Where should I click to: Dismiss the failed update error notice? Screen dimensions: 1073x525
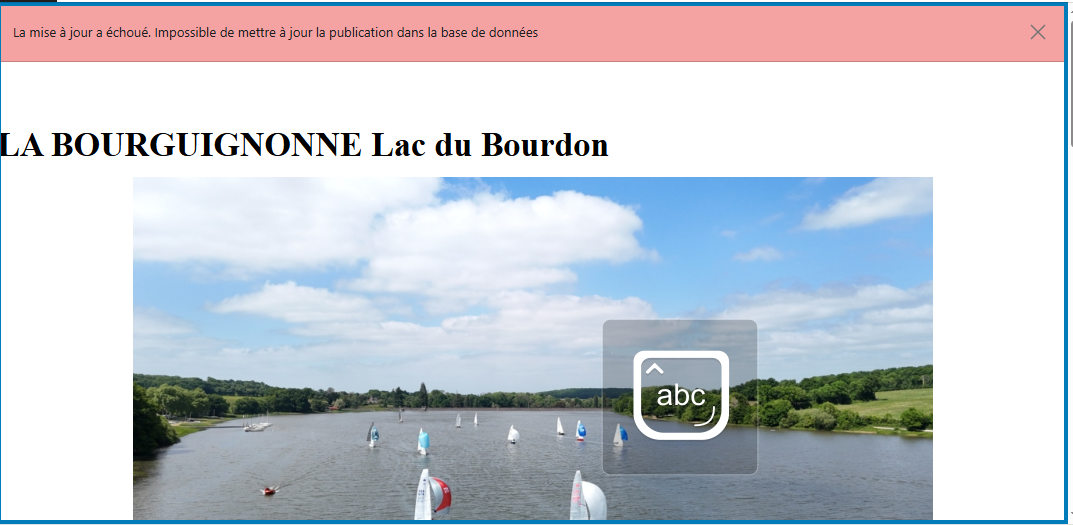click(1037, 32)
